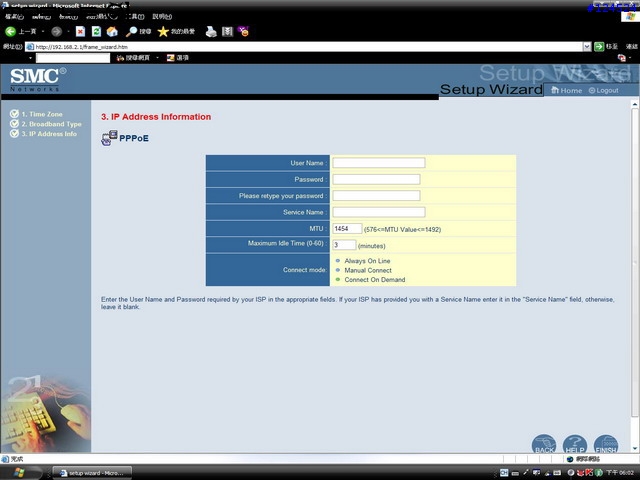Open the round HELP wizard button
The height and width of the screenshot is (480, 640).
(575, 444)
